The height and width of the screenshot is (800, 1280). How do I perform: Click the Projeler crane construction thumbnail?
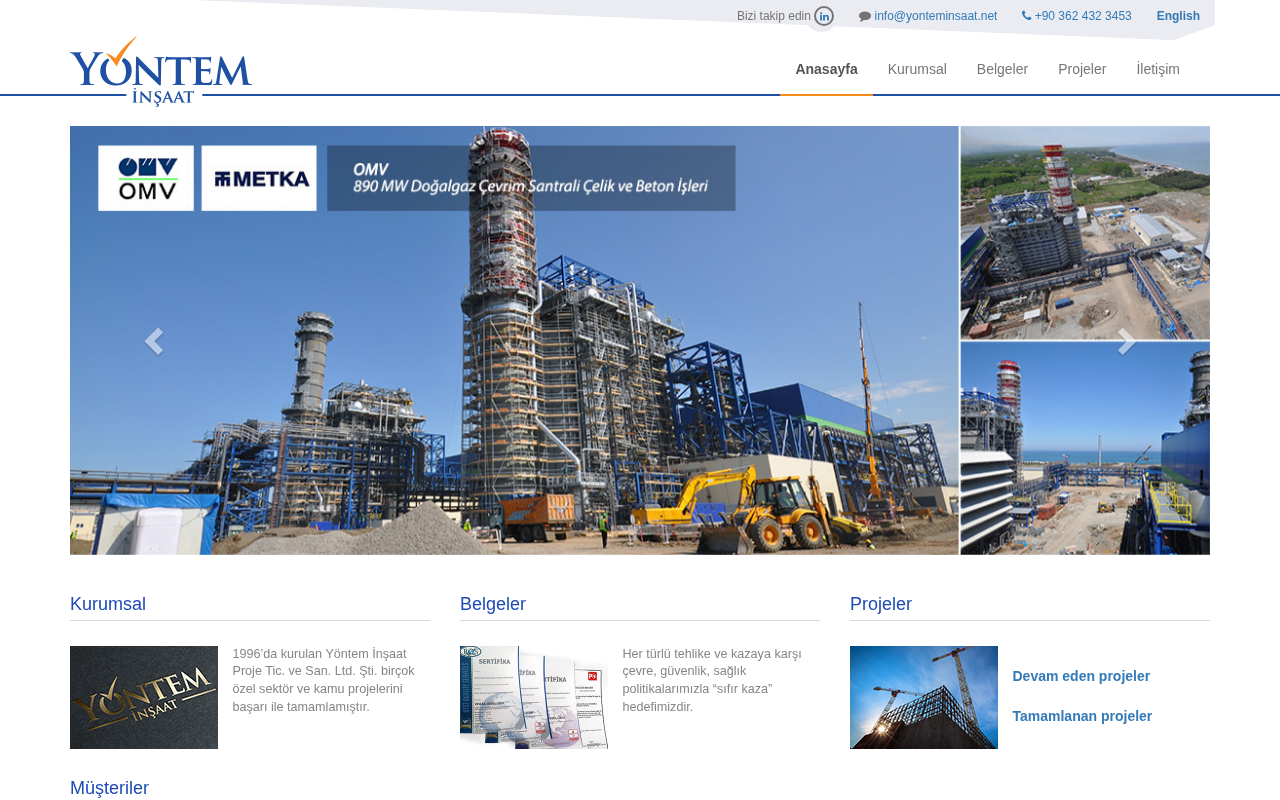tap(924, 697)
